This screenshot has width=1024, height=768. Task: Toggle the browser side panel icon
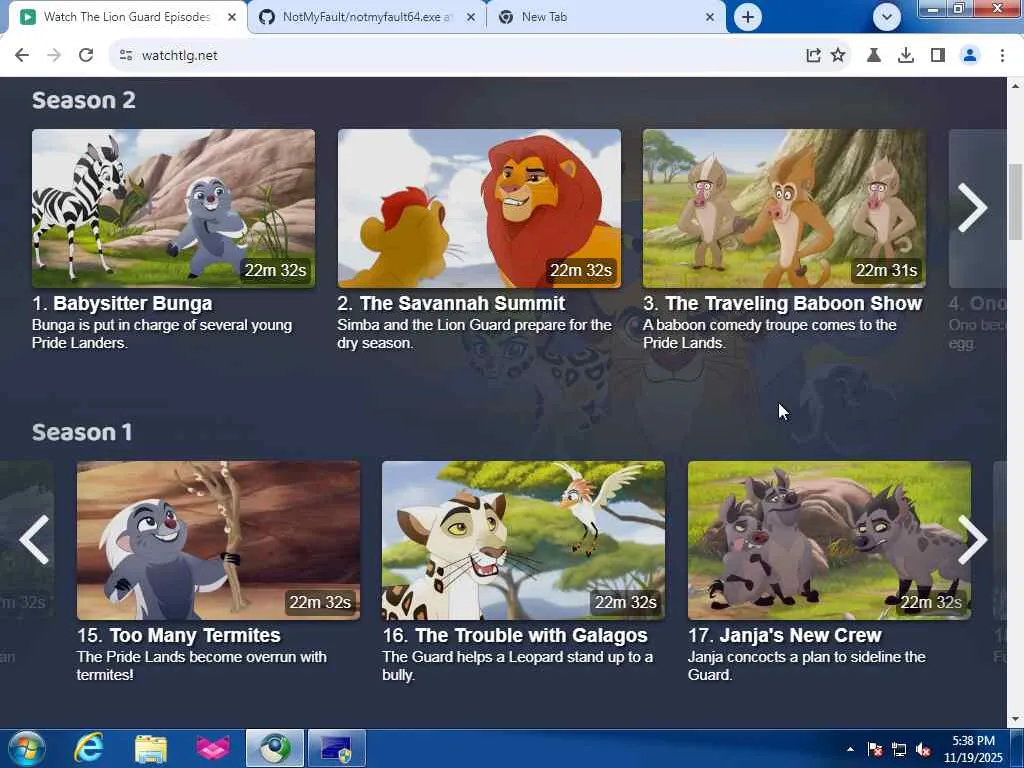tap(938, 56)
